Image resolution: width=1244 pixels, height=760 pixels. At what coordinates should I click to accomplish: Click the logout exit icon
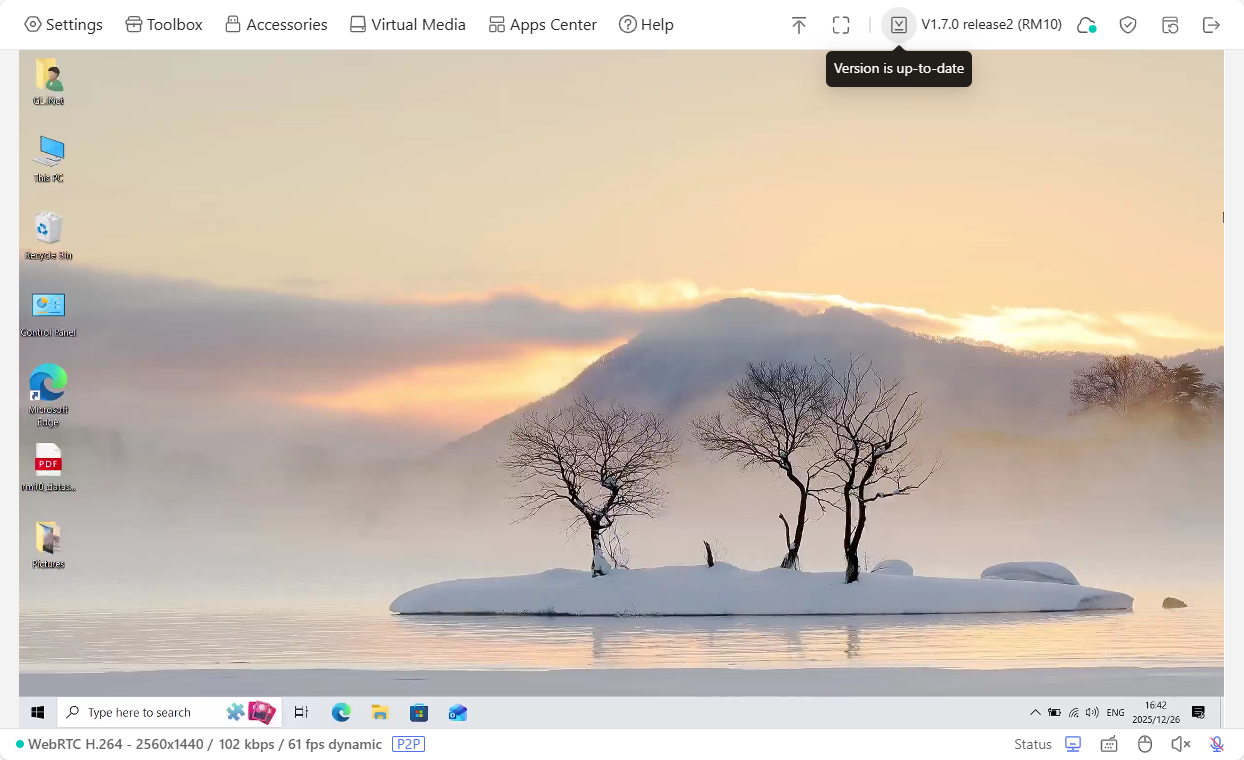1211,25
